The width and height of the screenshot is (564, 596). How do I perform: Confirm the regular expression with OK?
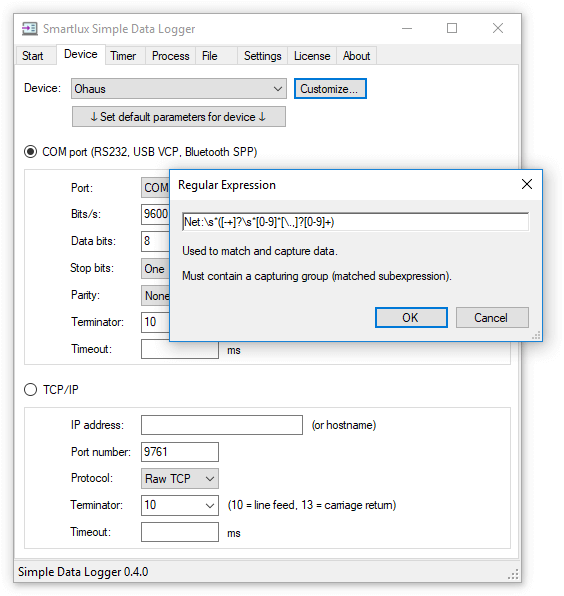click(x=411, y=317)
